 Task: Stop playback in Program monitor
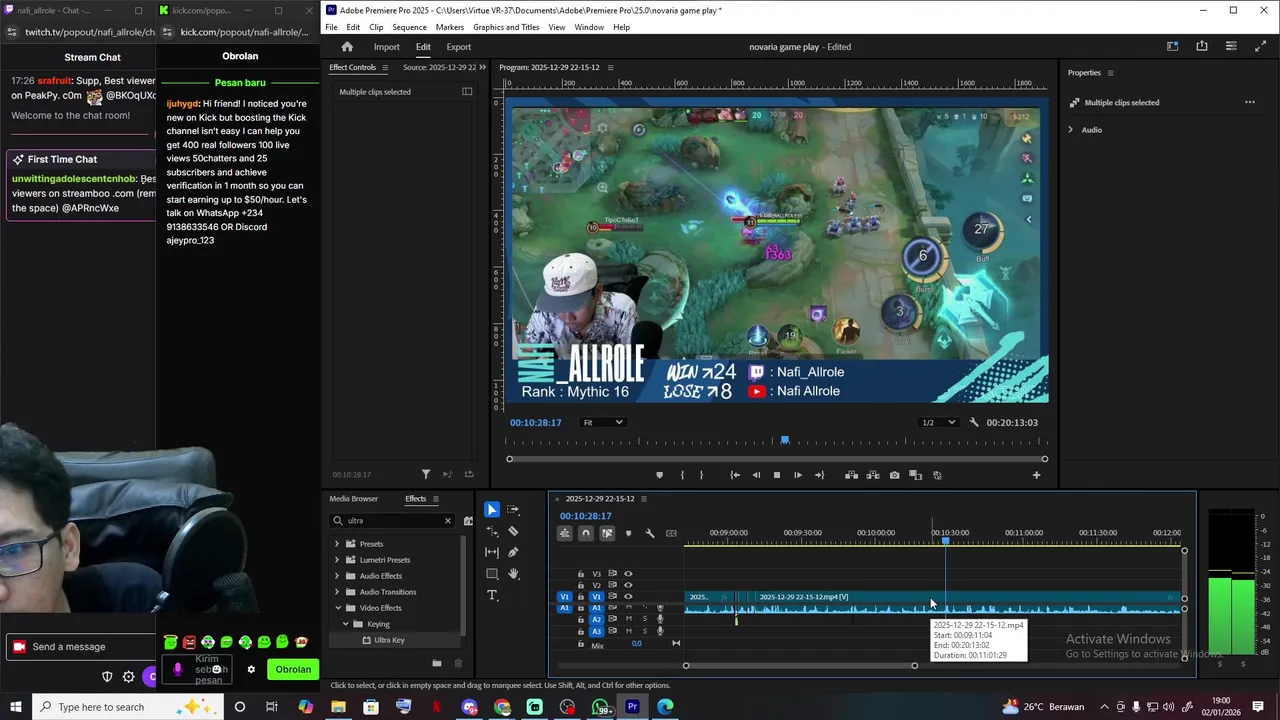777,475
